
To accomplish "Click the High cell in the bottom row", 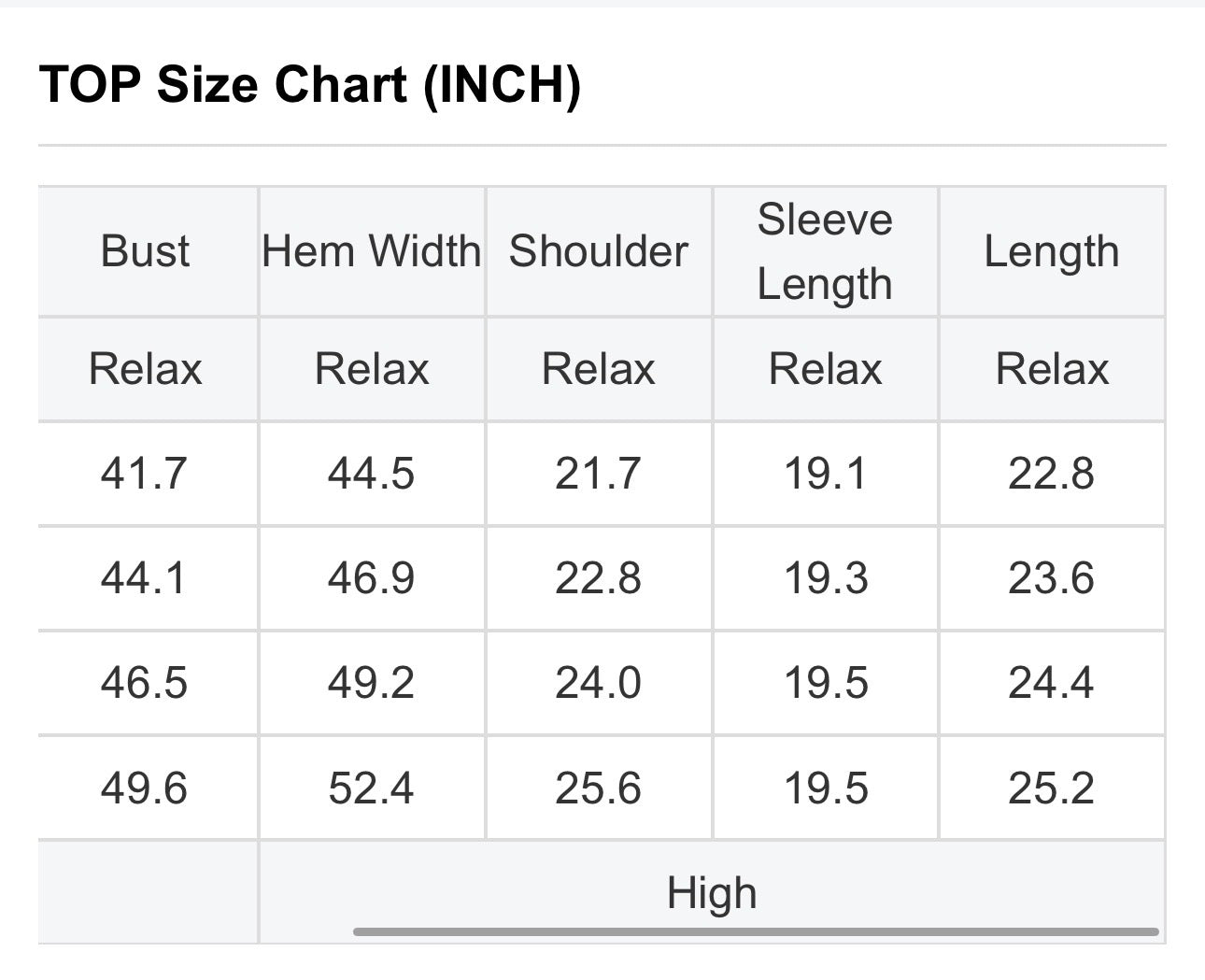I will click(x=712, y=892).
